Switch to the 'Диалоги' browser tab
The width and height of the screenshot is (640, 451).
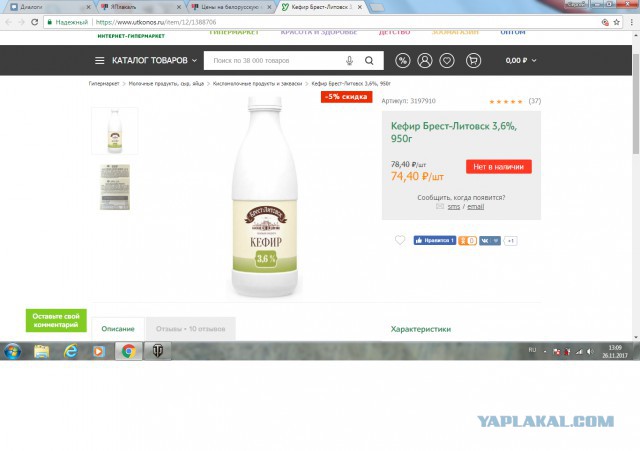pos(48,7)
